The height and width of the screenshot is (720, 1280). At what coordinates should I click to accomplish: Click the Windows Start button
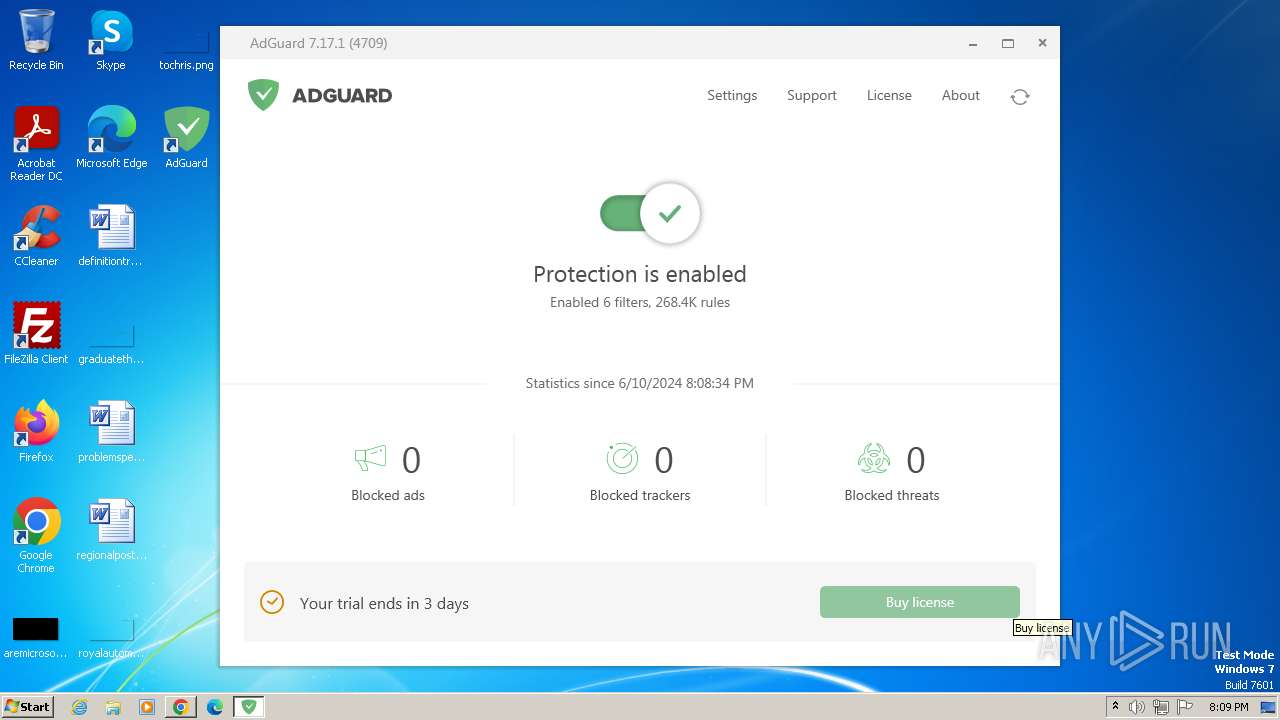[27, 706]
